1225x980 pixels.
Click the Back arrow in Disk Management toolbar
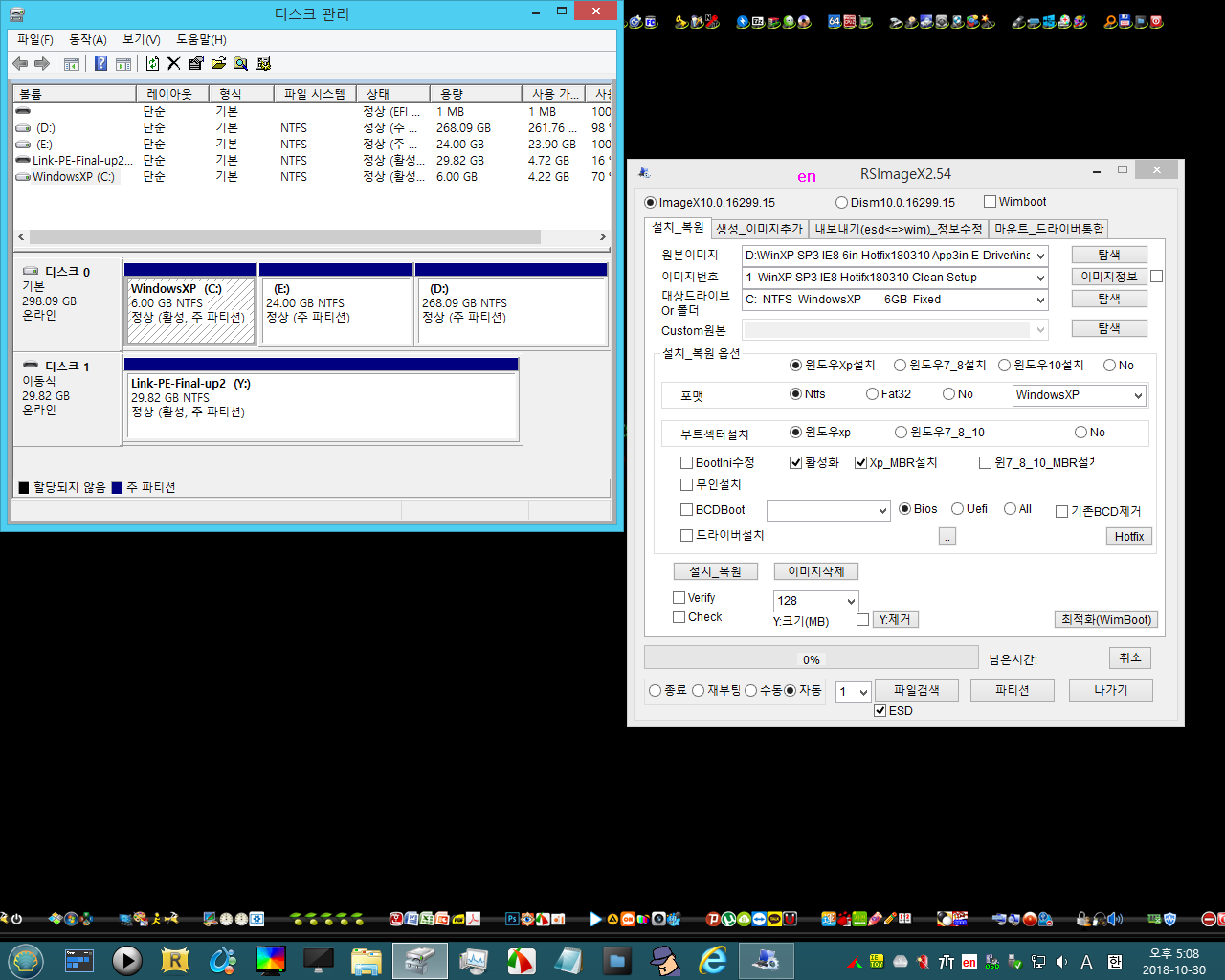coord(20,63)
